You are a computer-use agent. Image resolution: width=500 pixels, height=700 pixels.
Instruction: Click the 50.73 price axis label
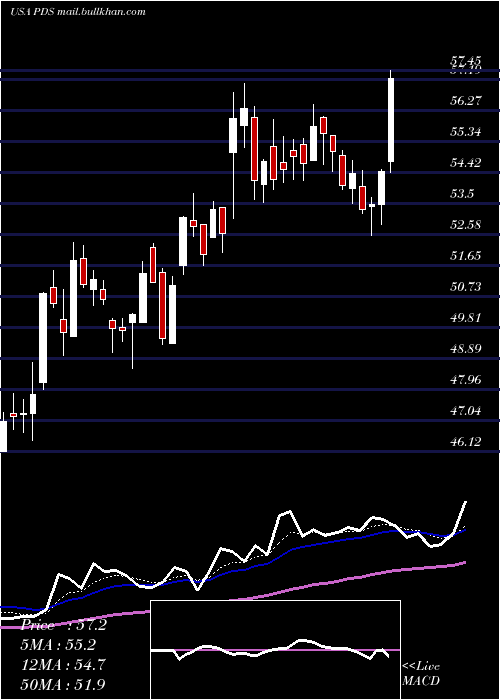click(466, 287)
